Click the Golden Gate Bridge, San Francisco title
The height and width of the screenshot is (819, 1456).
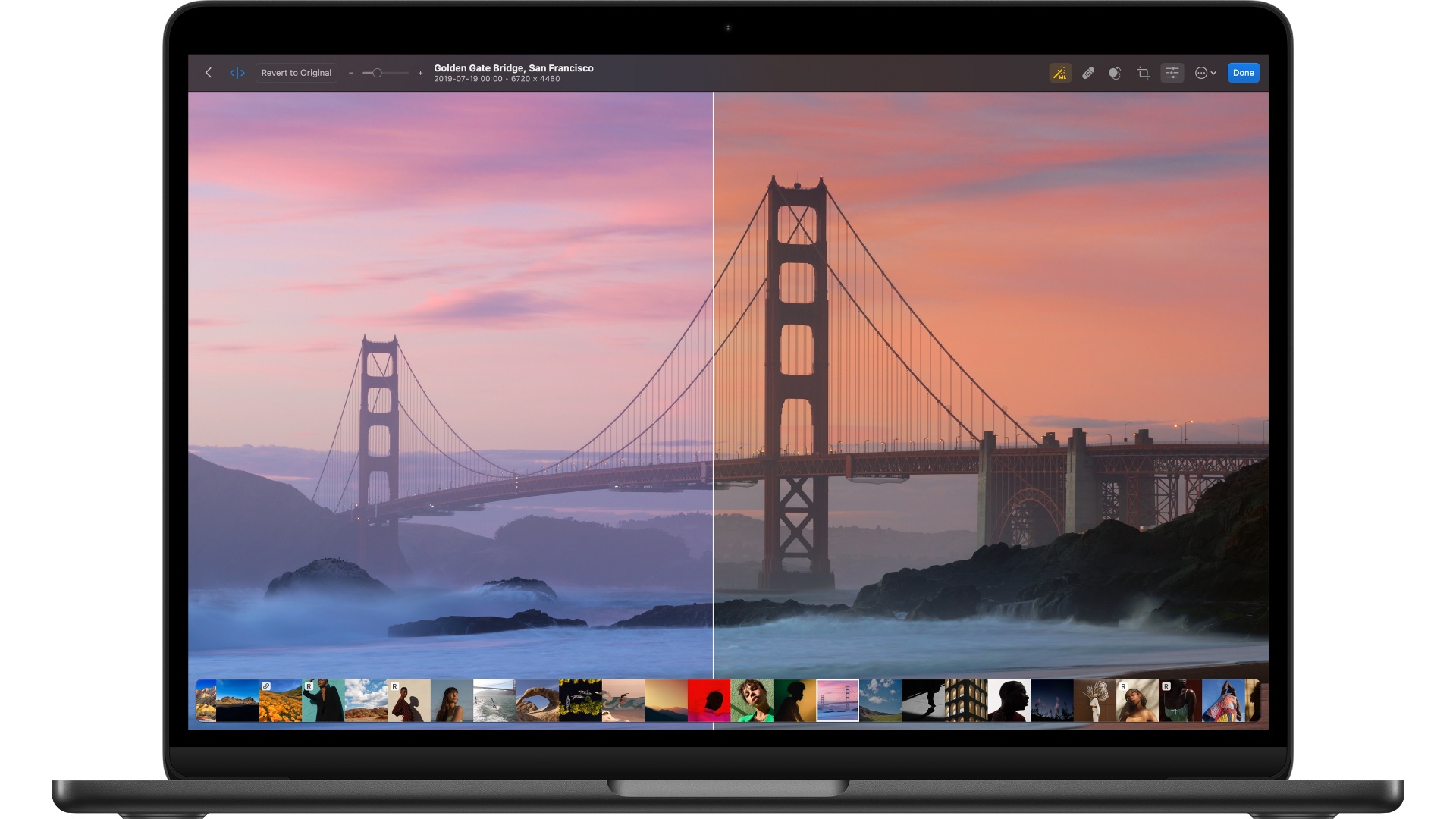pos(513,68)
